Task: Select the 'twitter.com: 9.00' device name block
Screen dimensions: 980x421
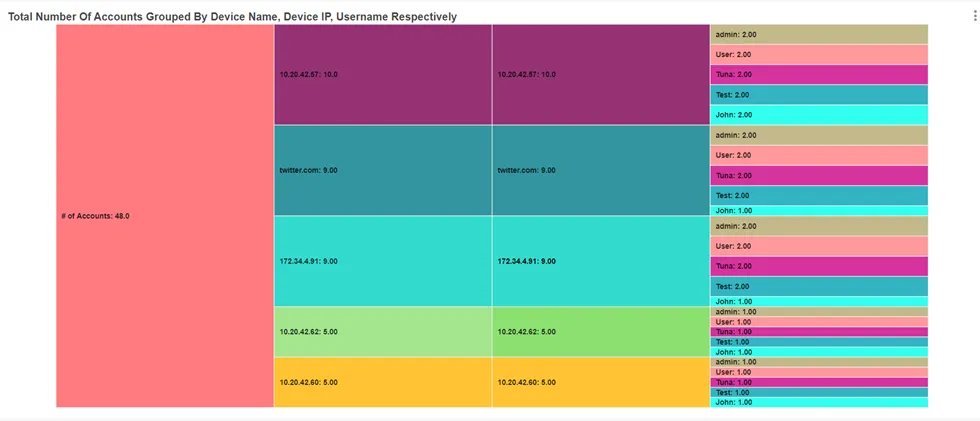Action: tap(383, 171)
